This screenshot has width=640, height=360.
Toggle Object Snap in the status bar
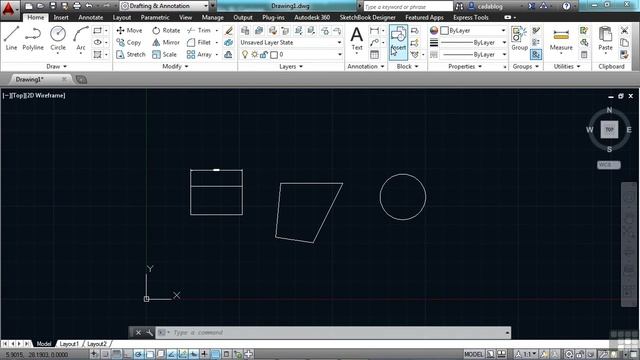click(150, 354)
